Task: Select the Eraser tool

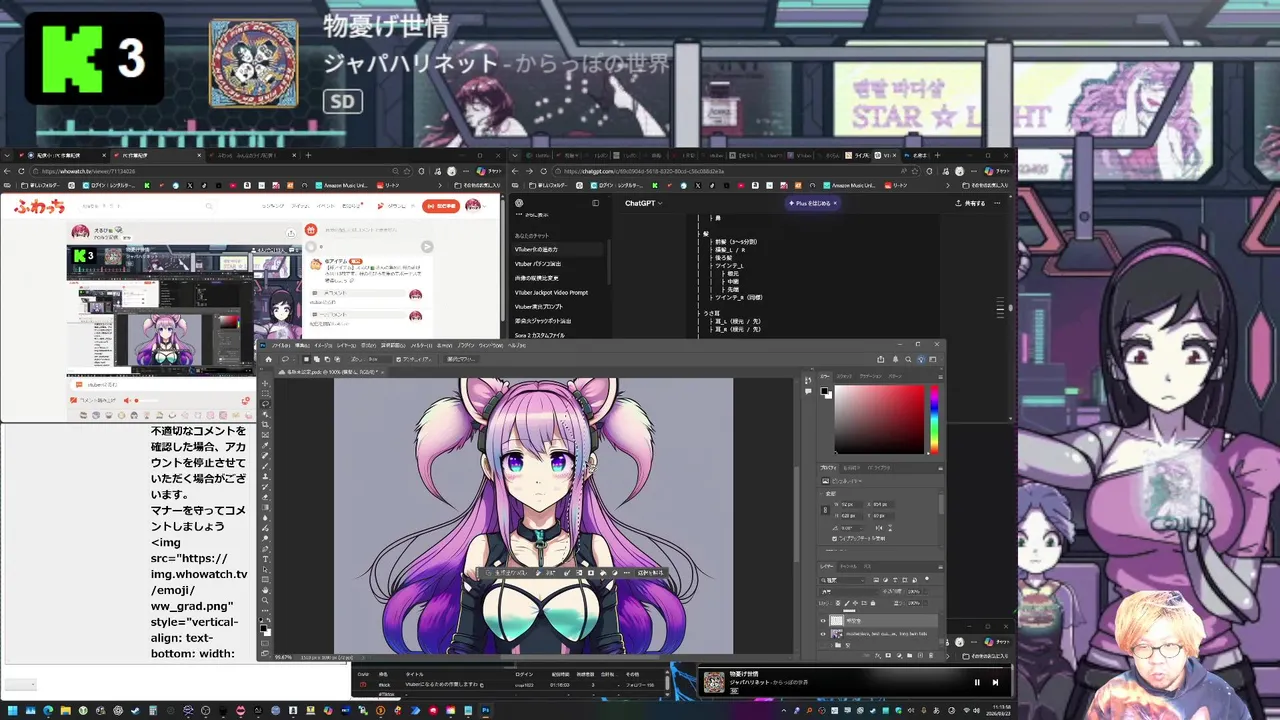Action: point(266,497)
